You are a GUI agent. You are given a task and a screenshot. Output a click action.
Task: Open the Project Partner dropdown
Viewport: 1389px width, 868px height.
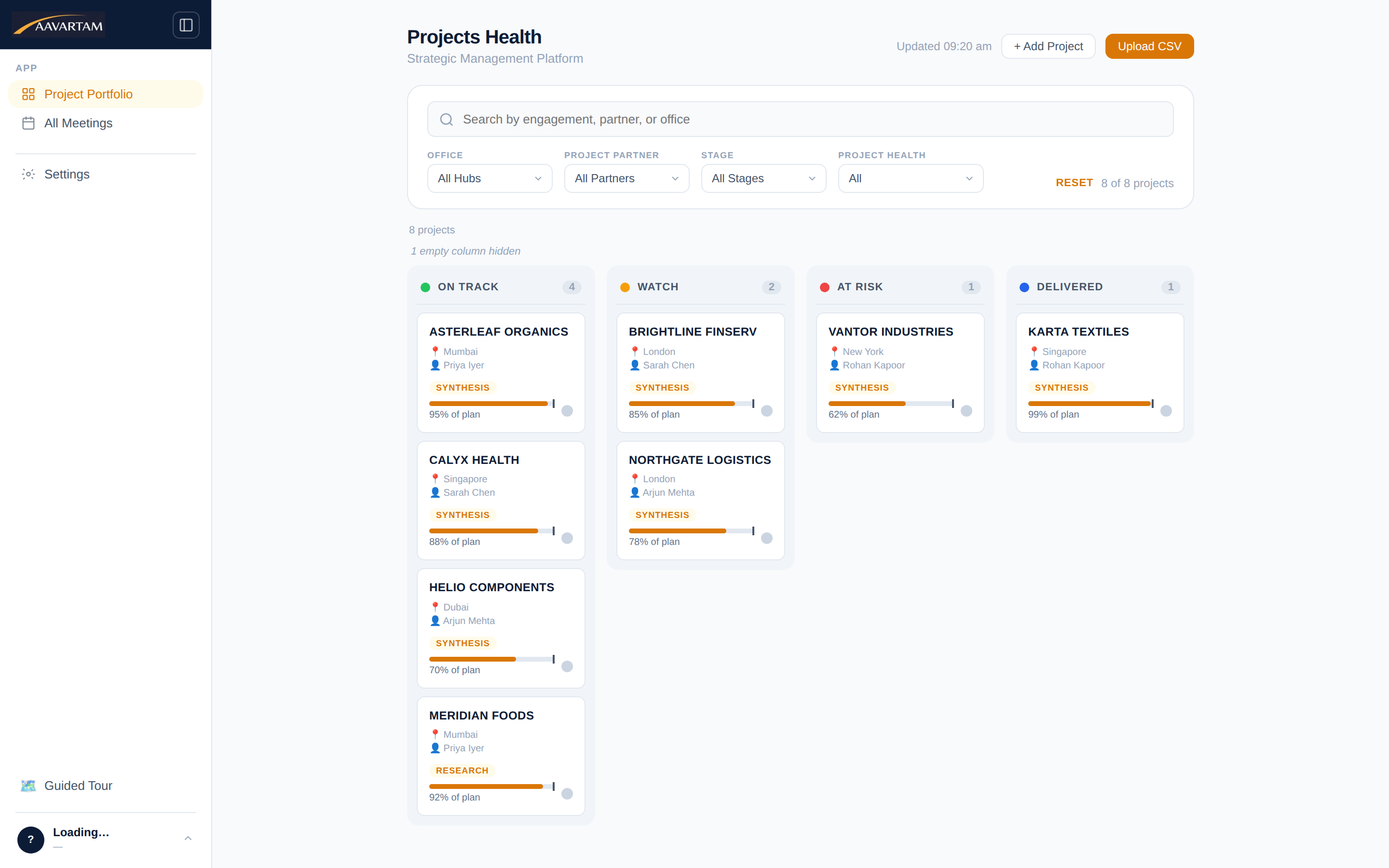pos(627,178)
